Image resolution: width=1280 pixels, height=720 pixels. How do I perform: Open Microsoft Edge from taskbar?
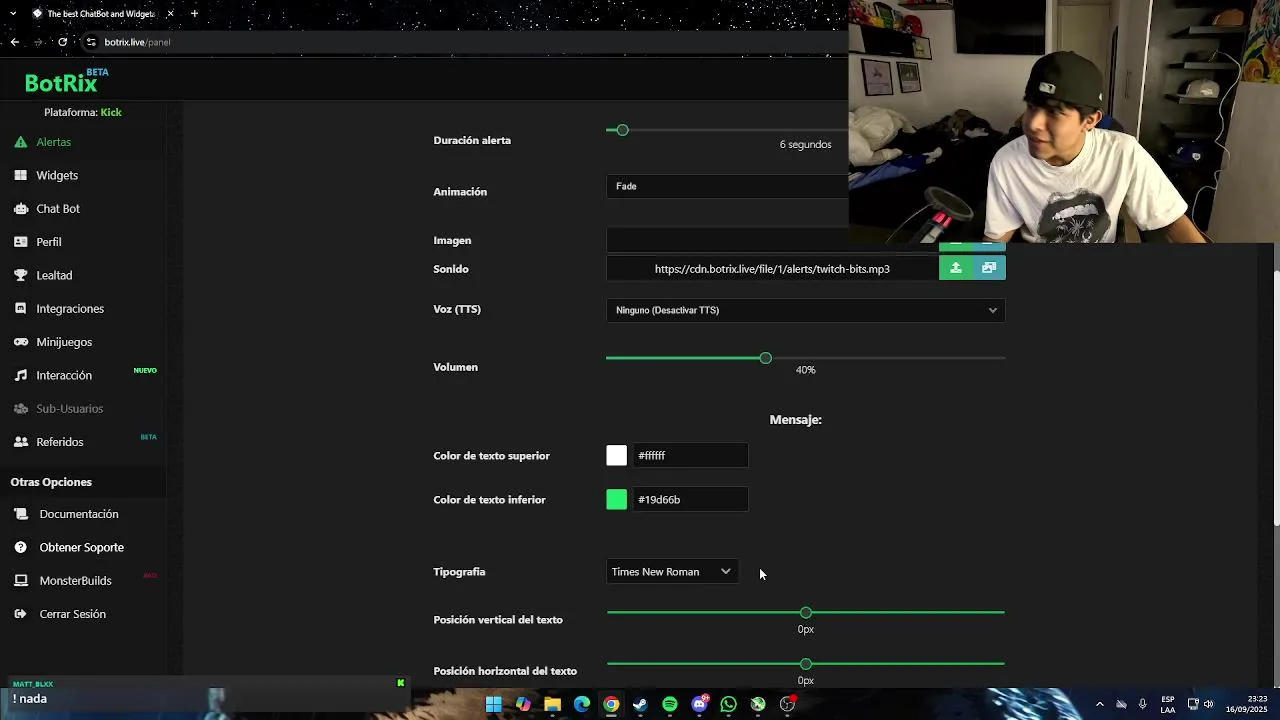pyautogui.click(x=582, y=704)
